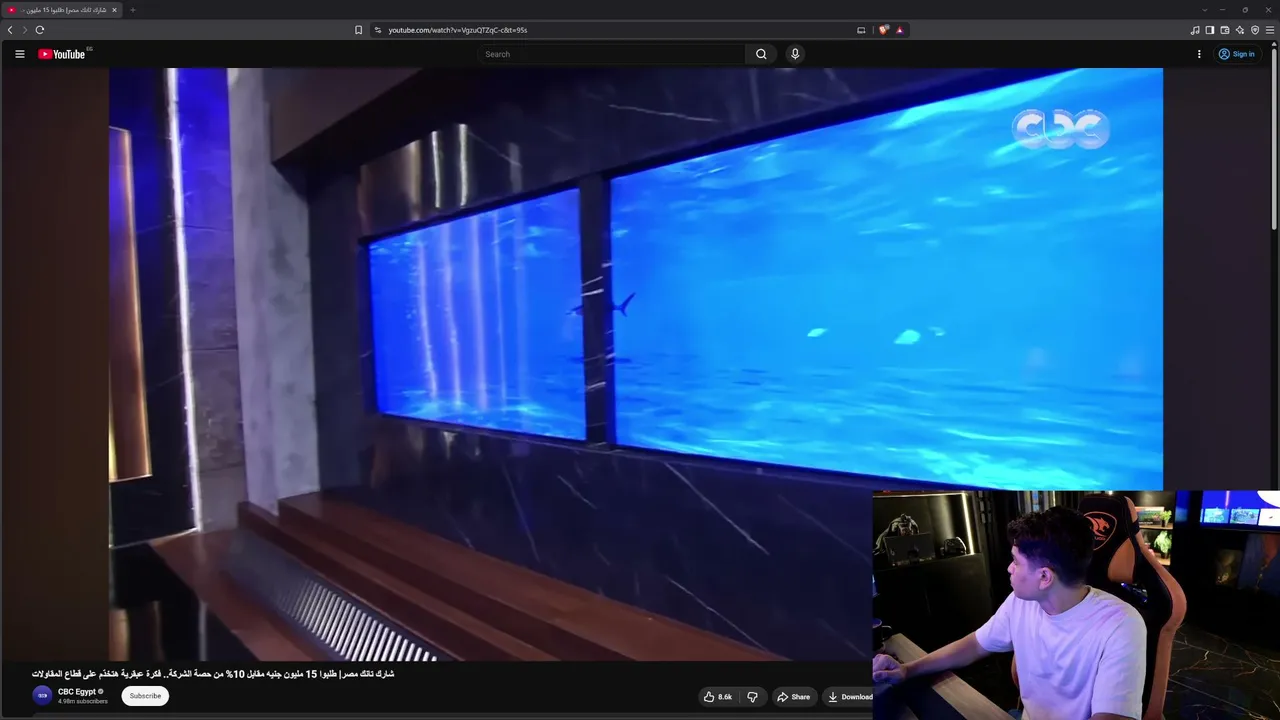1280x720 pixels.
Task: Toggle the browser sidebar panel
Action: 1210,30
